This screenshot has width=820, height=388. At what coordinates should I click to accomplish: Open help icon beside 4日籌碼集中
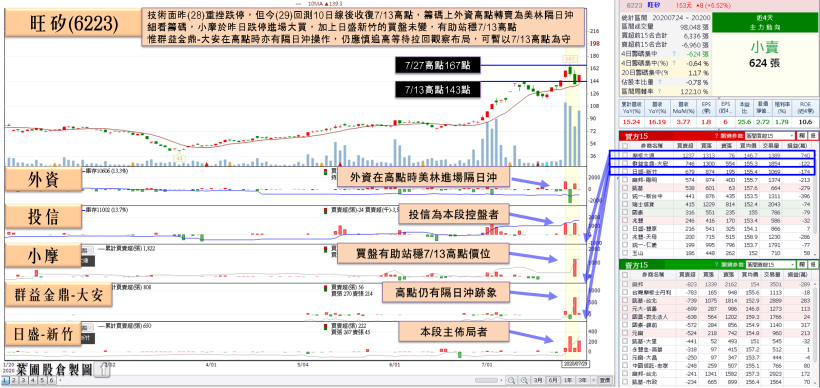[674, 53]
